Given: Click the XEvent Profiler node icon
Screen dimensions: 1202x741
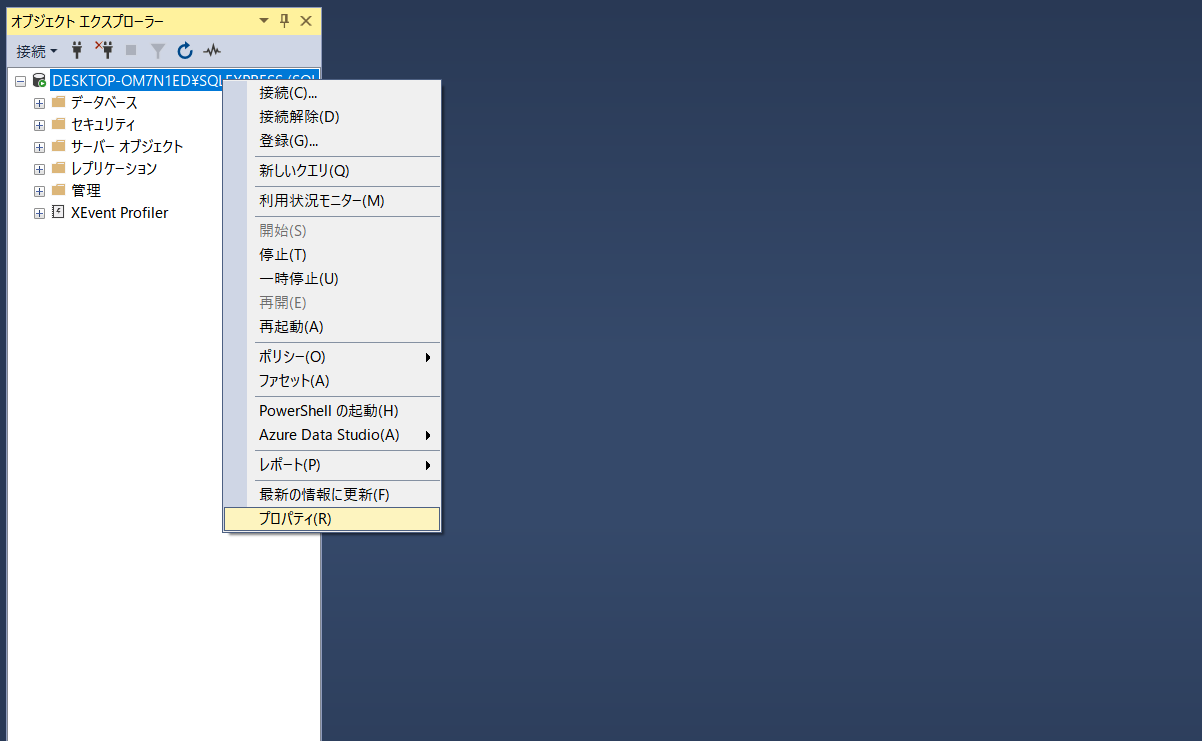Looking at the screenshot, I should pos(58,212).
